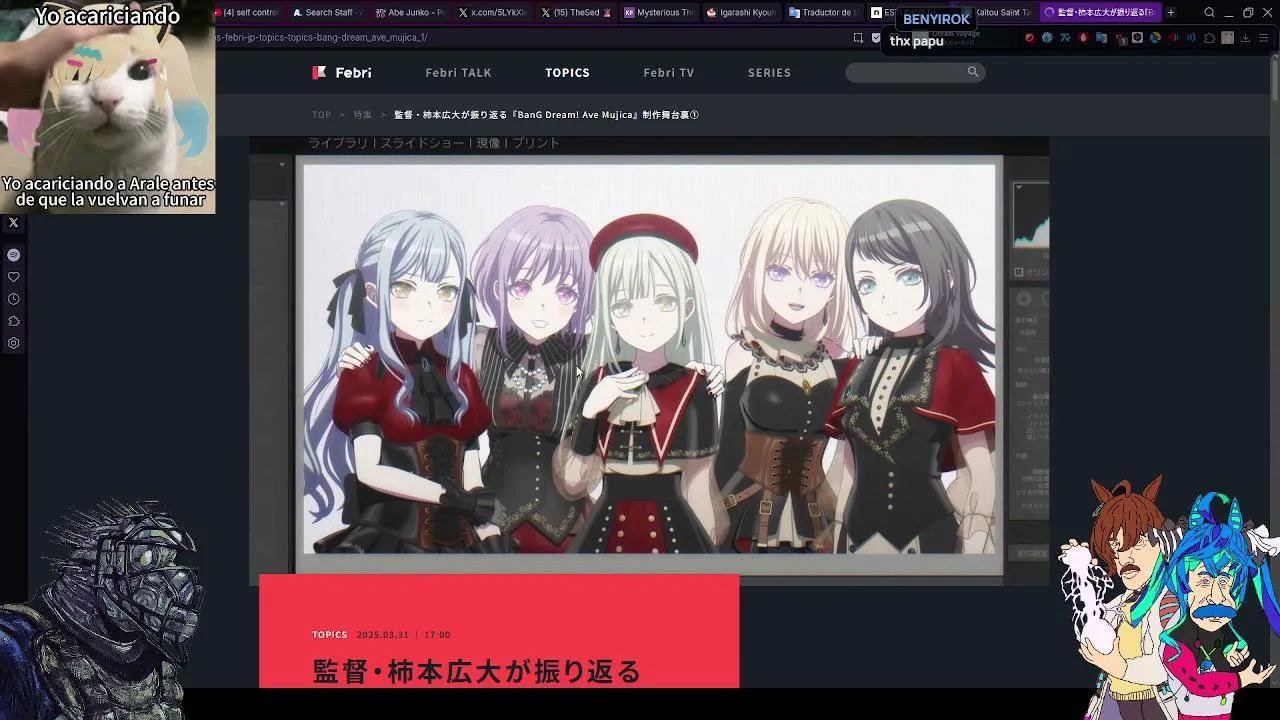This screenshot has height=720, width=1280.
Task: Open the extensions cube icon in browser toolbar
Action: point(1210,38)
